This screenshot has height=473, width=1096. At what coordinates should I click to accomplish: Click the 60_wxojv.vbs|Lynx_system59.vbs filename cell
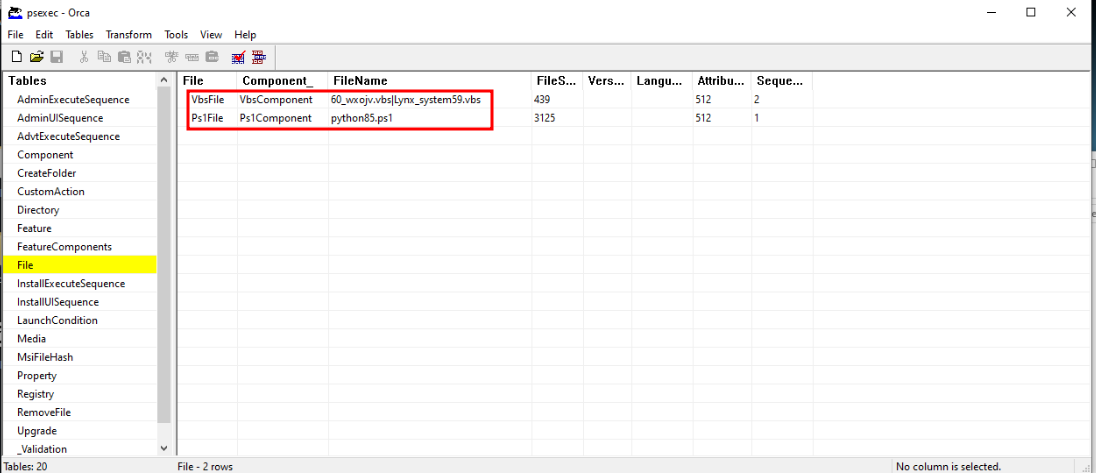(431, 100)
